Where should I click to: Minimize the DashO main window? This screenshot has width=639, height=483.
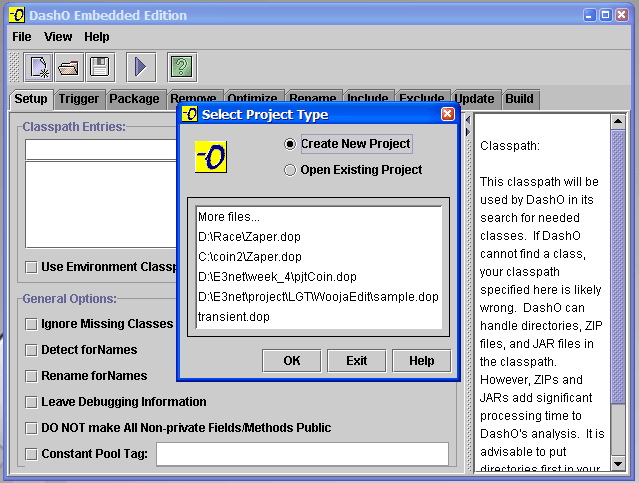[x=589, y=15]
